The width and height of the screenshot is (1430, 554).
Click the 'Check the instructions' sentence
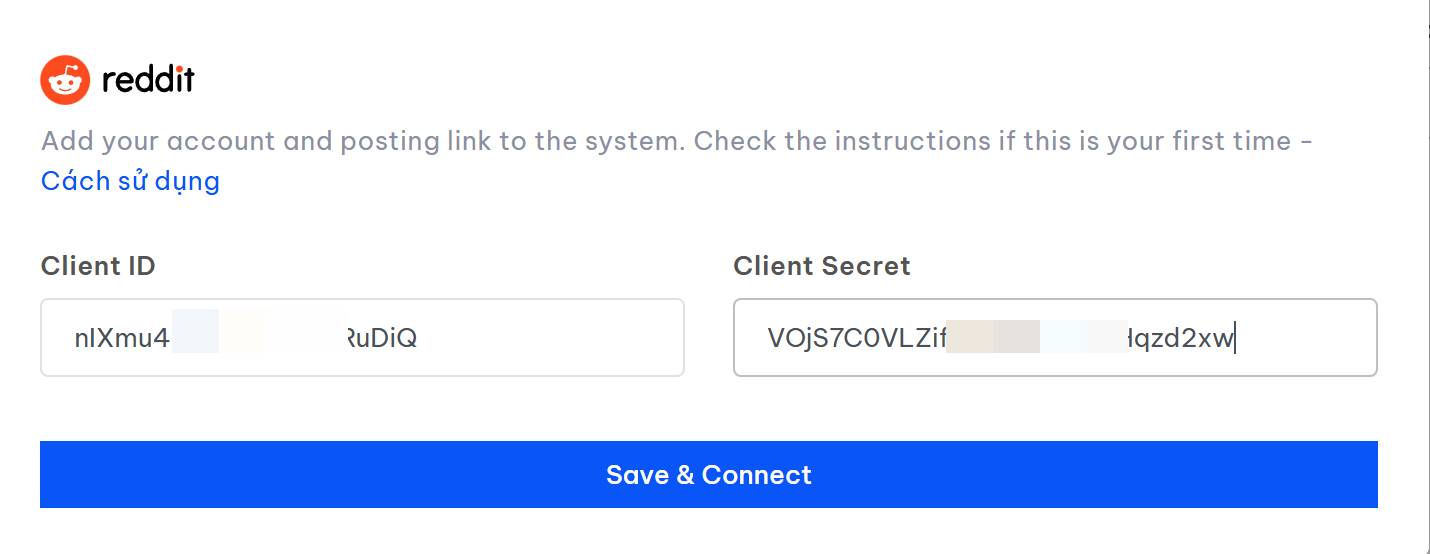[1000, 141]
